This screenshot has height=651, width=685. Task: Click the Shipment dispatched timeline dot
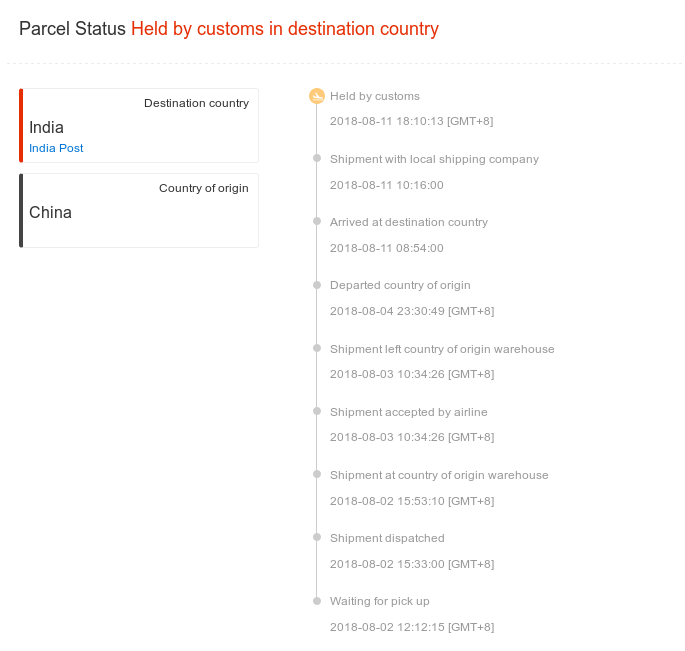coord(317,537)
